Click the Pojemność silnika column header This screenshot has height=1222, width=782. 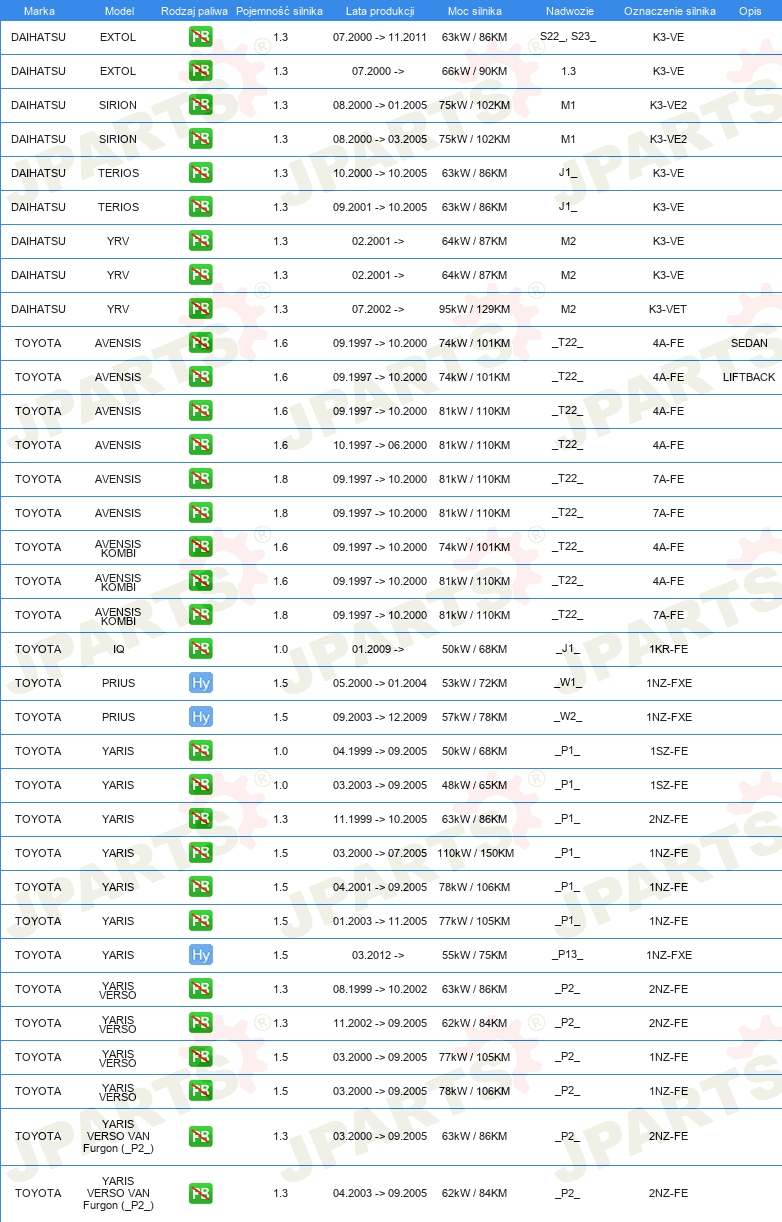[279, 10]
